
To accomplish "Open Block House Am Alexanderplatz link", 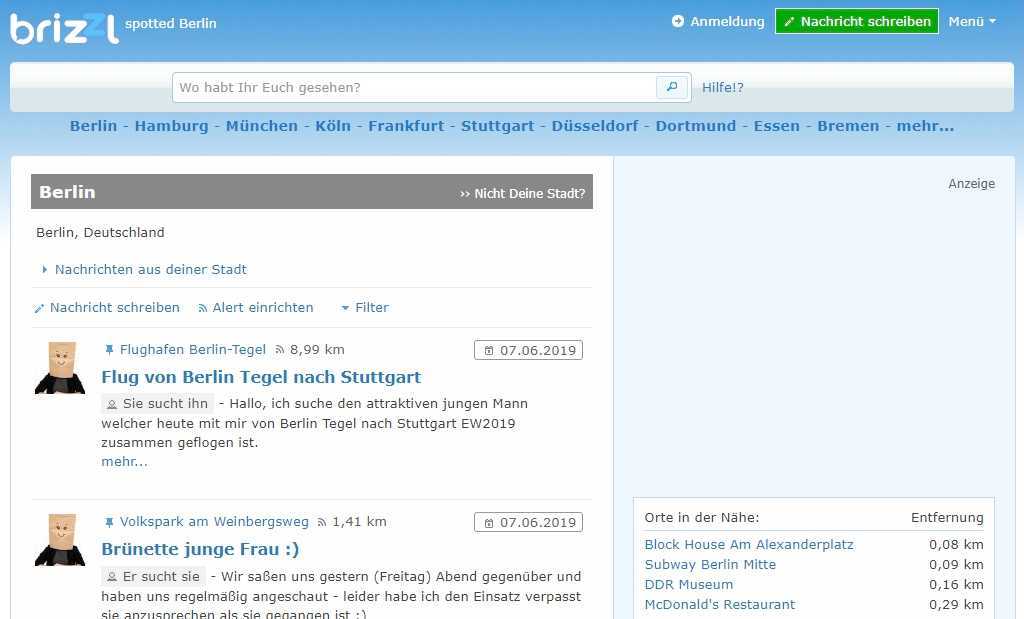I will coord(749,545).
